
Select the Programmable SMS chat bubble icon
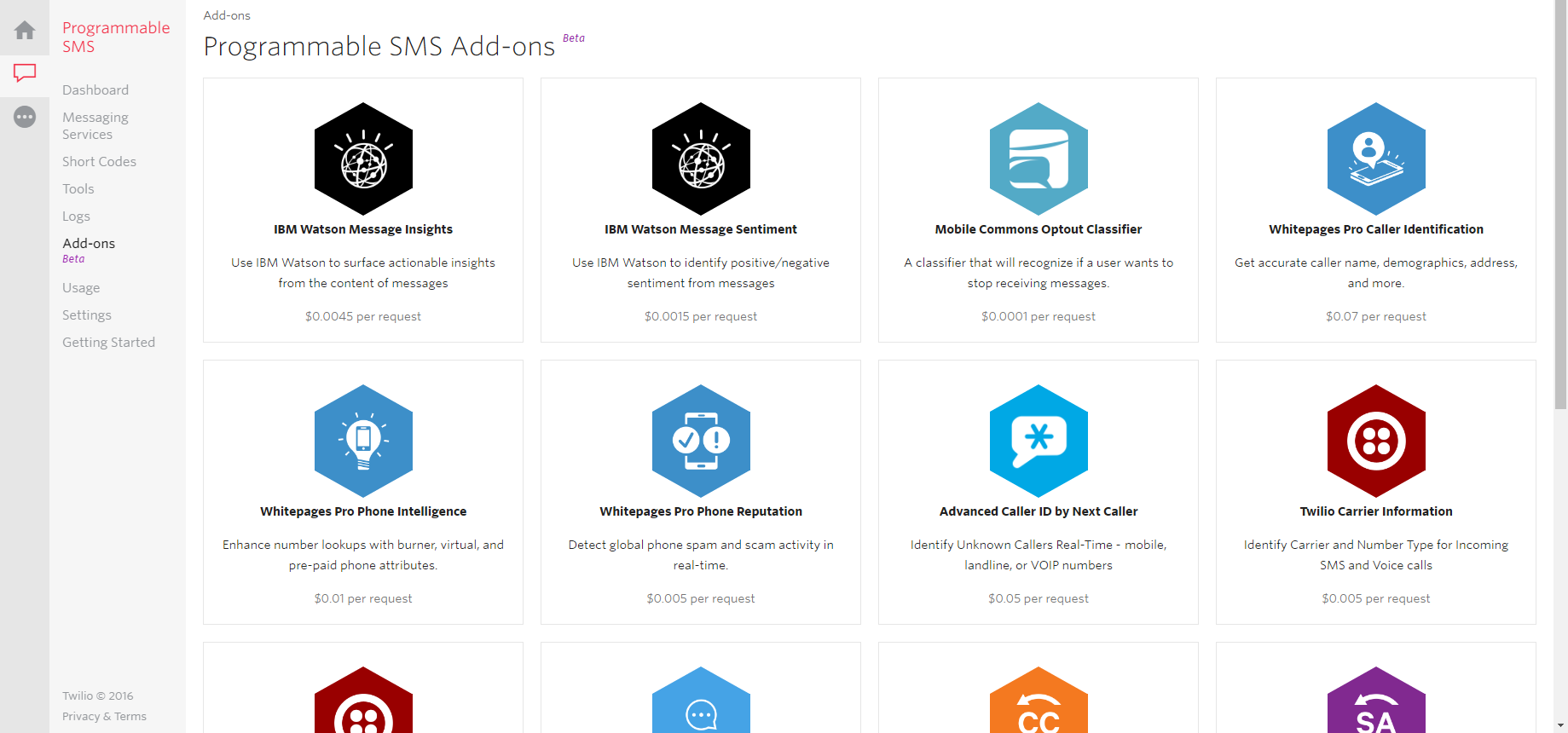pos(25,73)
